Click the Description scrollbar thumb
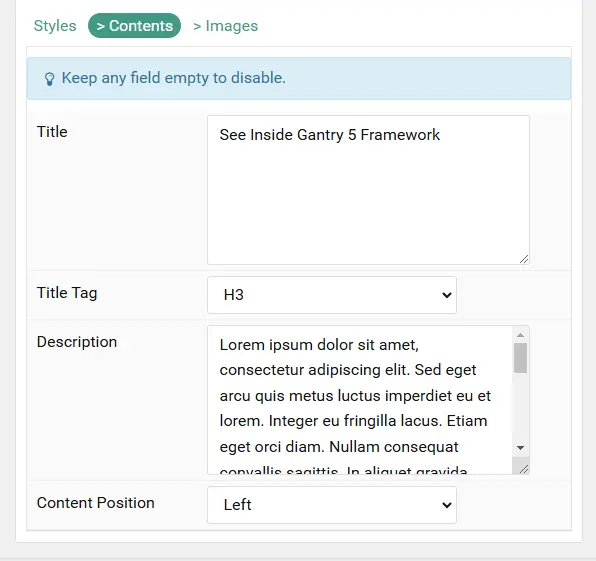This screenshot has width=596, height=561. coord(520,358)
